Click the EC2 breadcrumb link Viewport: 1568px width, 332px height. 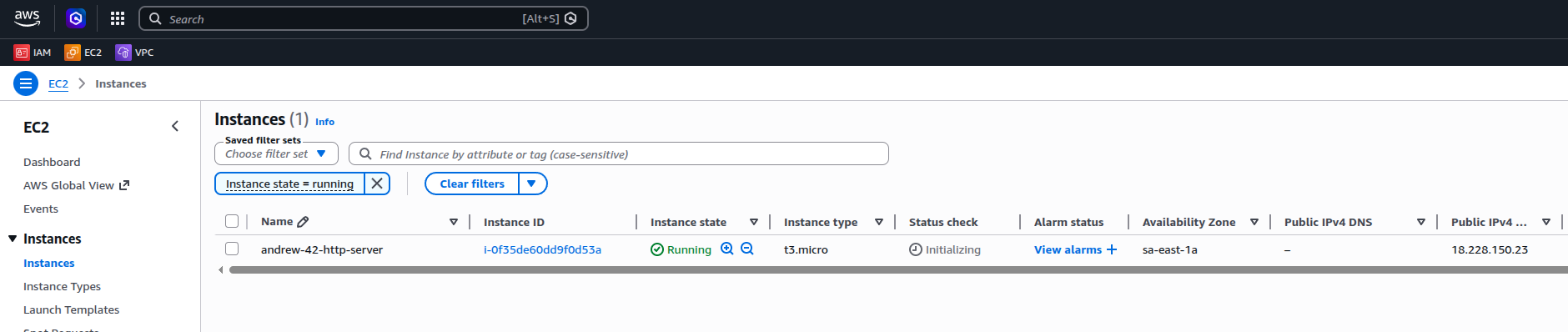click(58, 83)
